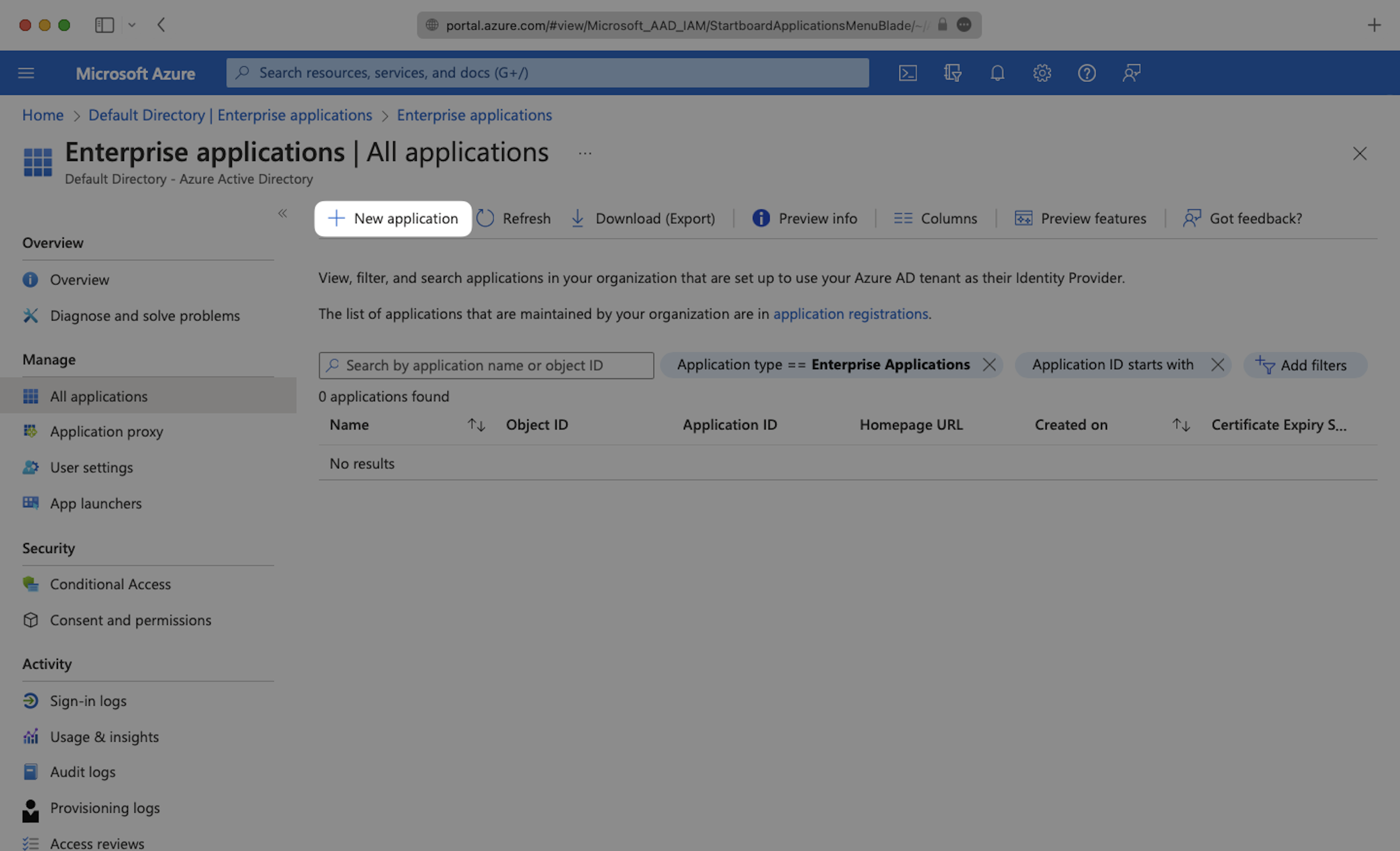
Task: Open Cloud Shell from the top bar
Action: [907, 73]
